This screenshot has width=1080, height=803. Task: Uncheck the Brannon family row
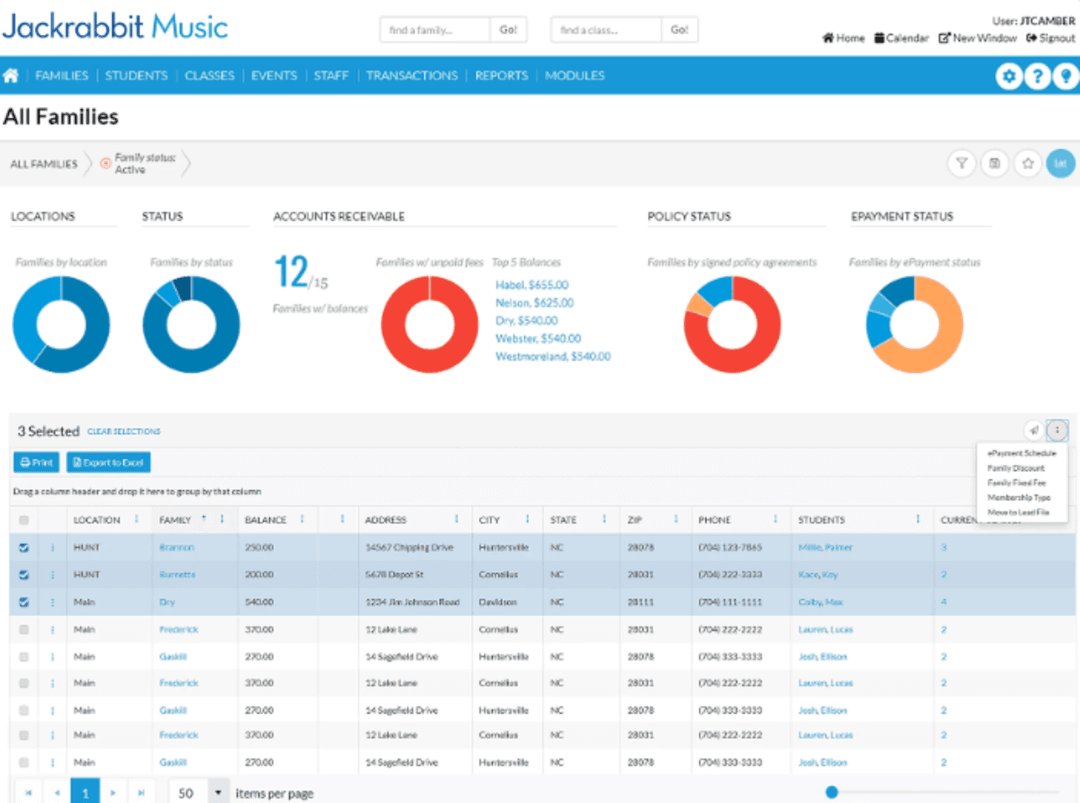pyautogui.click(x=23, y=547)
